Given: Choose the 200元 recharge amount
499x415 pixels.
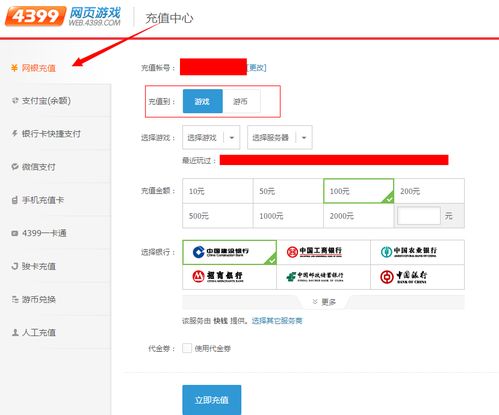Looking at the screenshot, I should coord(429,191).
